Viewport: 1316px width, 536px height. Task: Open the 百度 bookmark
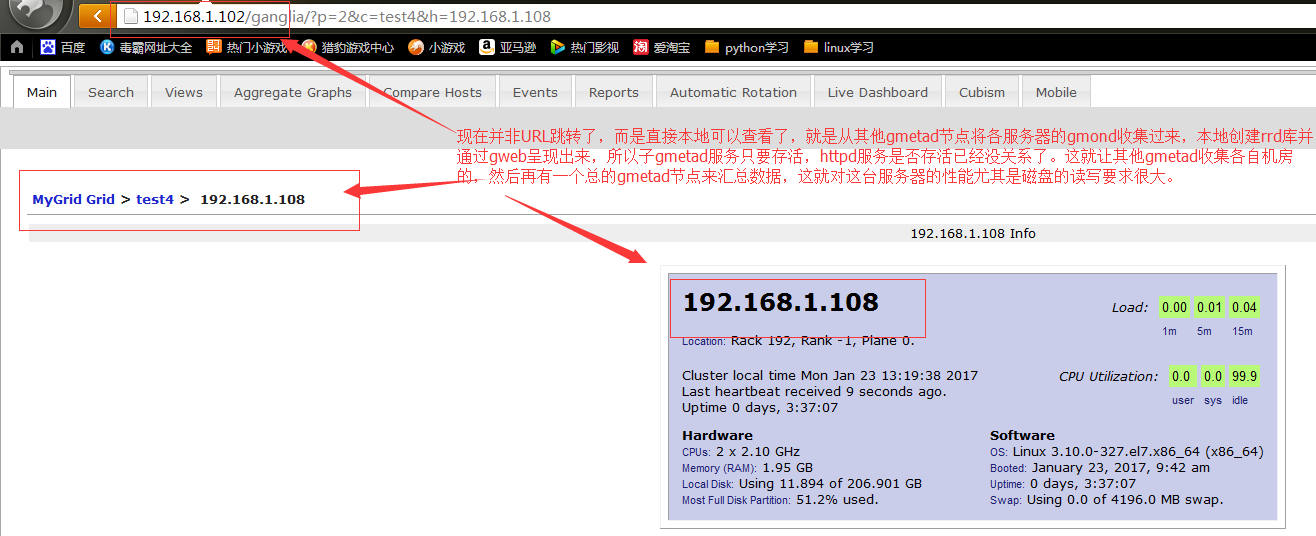click(x=63, y=47)
